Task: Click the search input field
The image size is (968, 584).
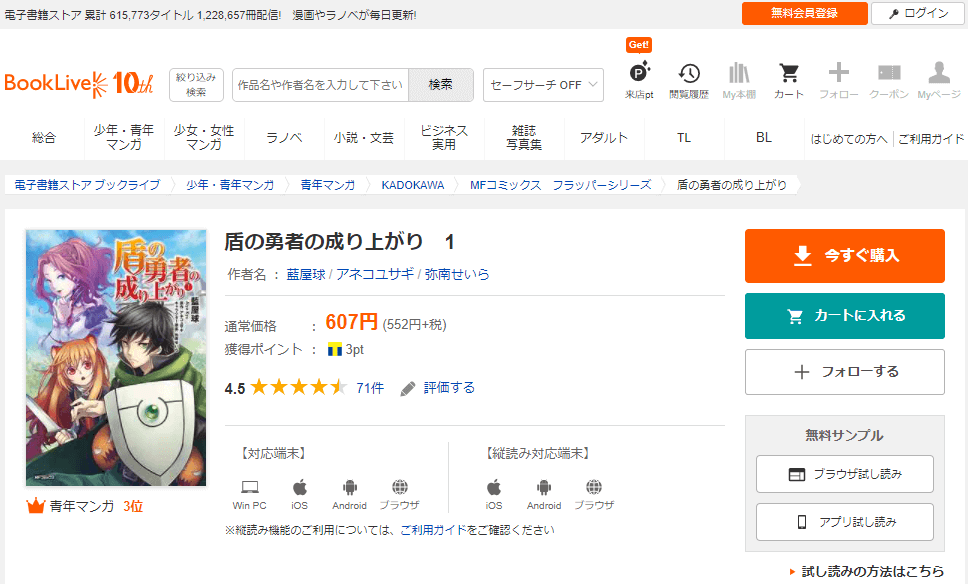Action: 320,85
